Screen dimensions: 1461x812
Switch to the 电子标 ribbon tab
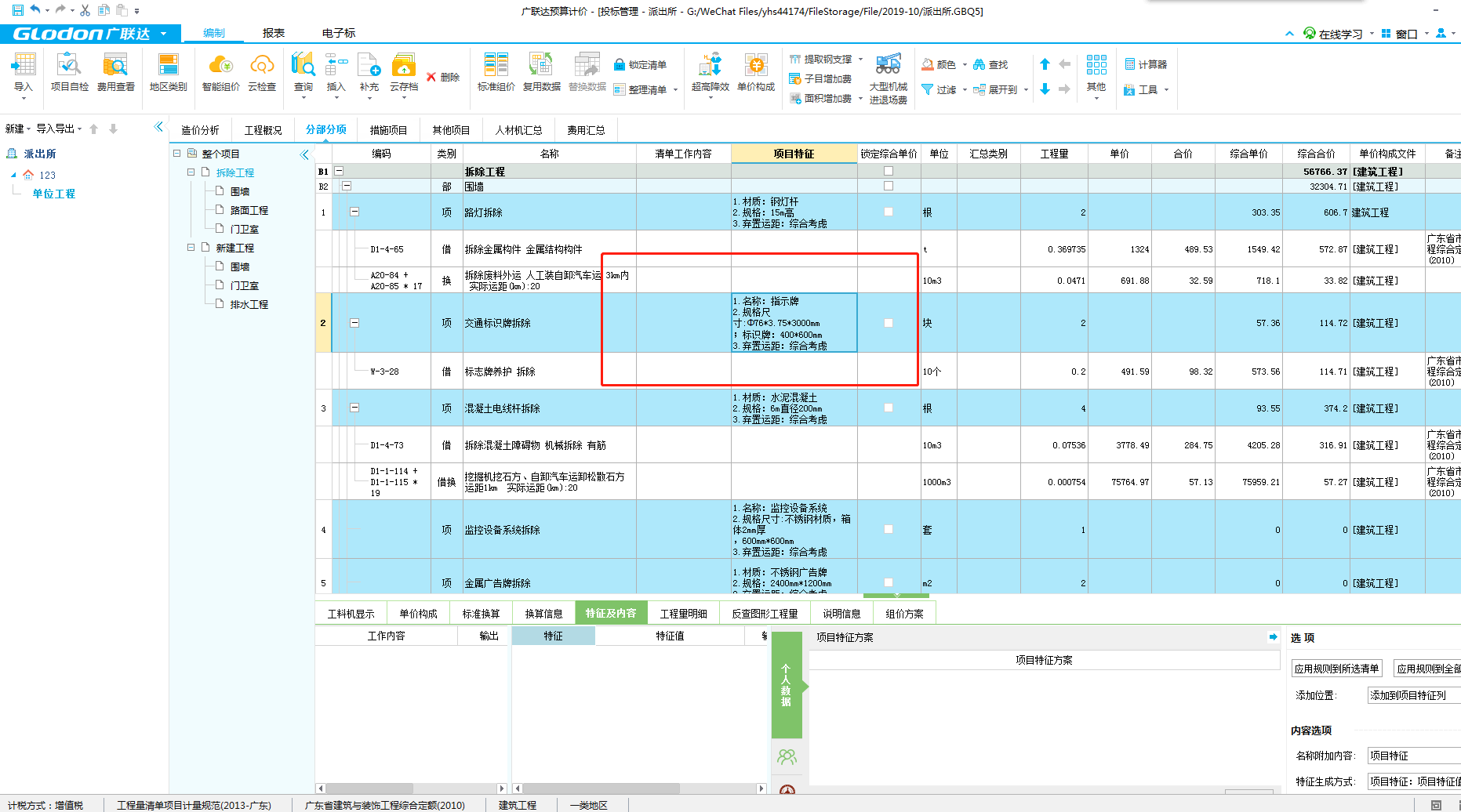point(339,33)
